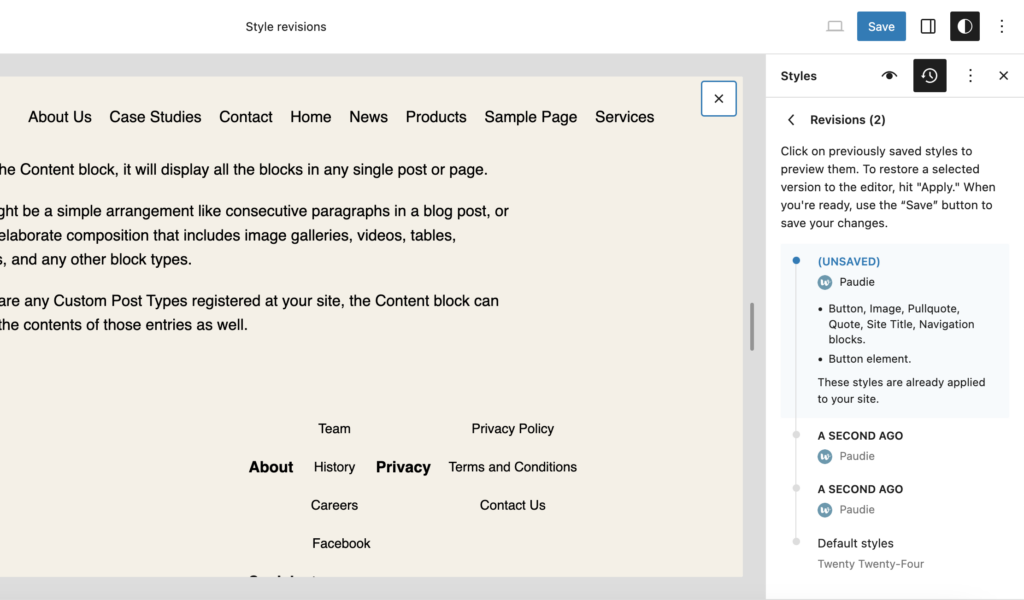1024x600 pixels.
Task: Open the Privacy Policy footer link
Action: pos(512,428)
